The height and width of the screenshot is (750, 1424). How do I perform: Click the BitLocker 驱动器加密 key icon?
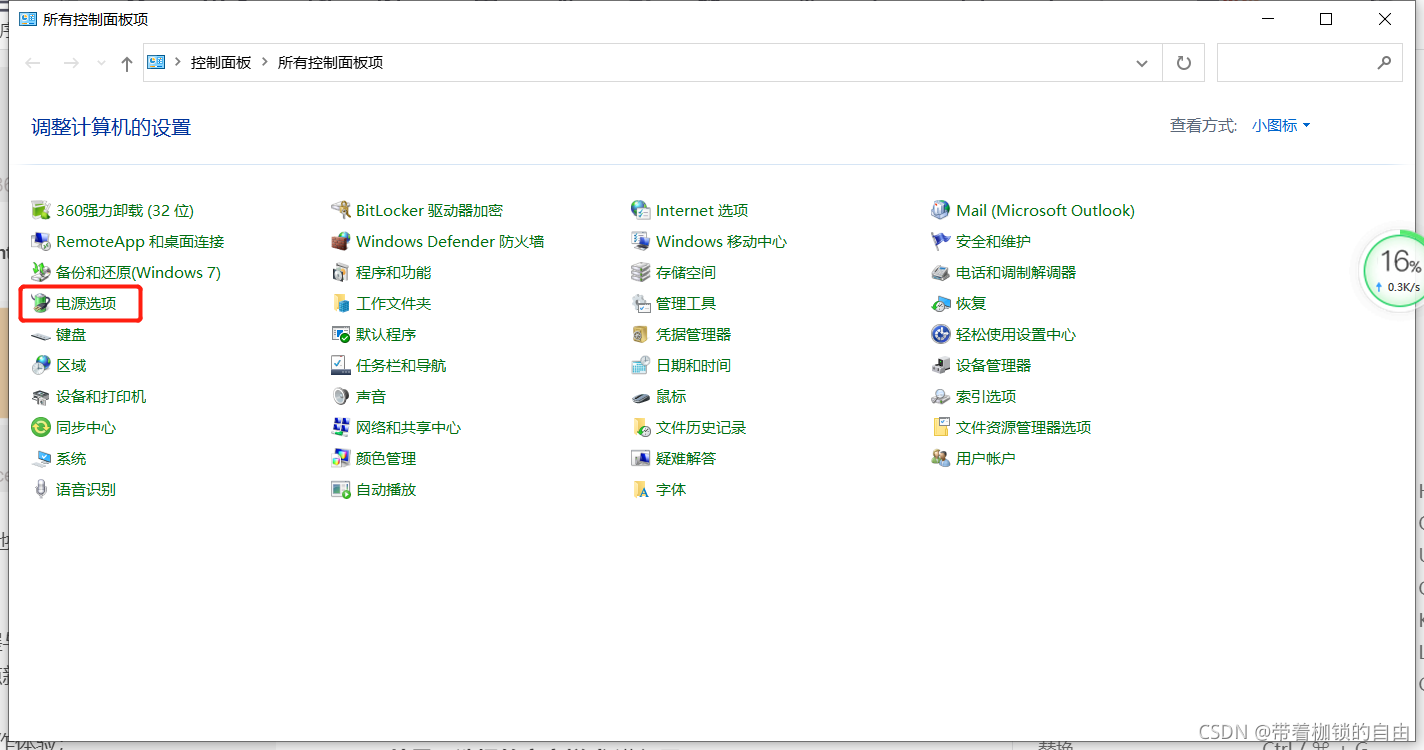[x=341, y=210]
